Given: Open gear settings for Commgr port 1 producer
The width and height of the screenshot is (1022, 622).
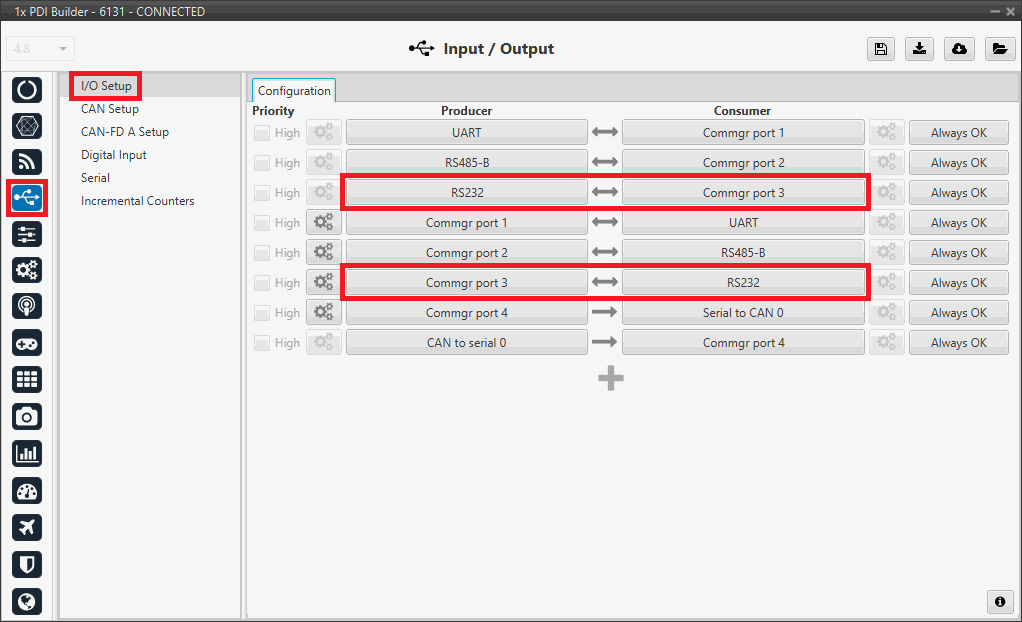Looking at the screenshot, I should click(x=324, y=223).
